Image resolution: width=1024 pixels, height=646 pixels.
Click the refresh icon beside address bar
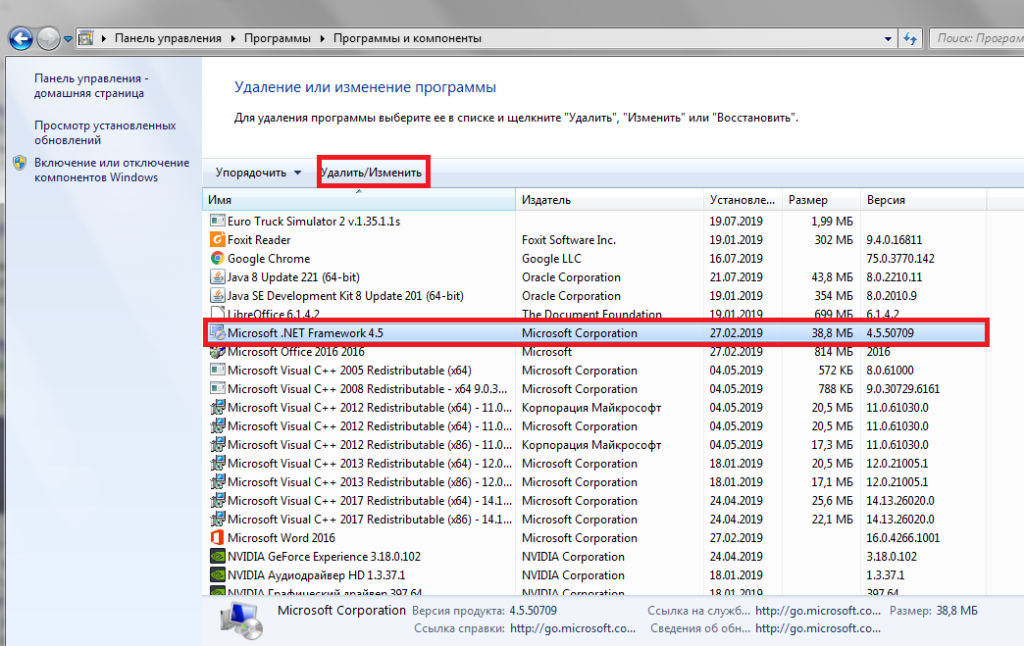[910, 38]
